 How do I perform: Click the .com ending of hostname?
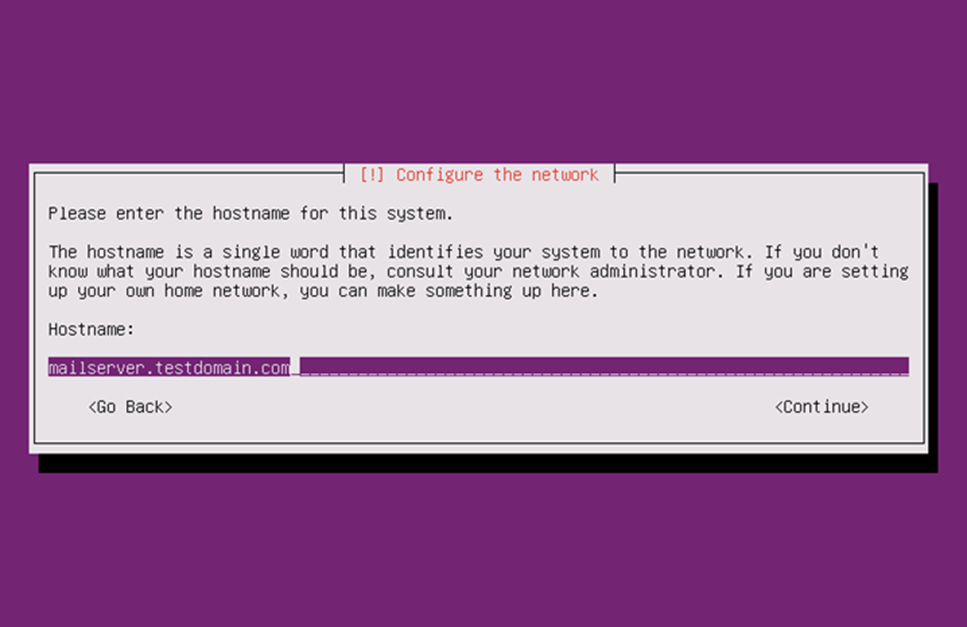point(270,368)
